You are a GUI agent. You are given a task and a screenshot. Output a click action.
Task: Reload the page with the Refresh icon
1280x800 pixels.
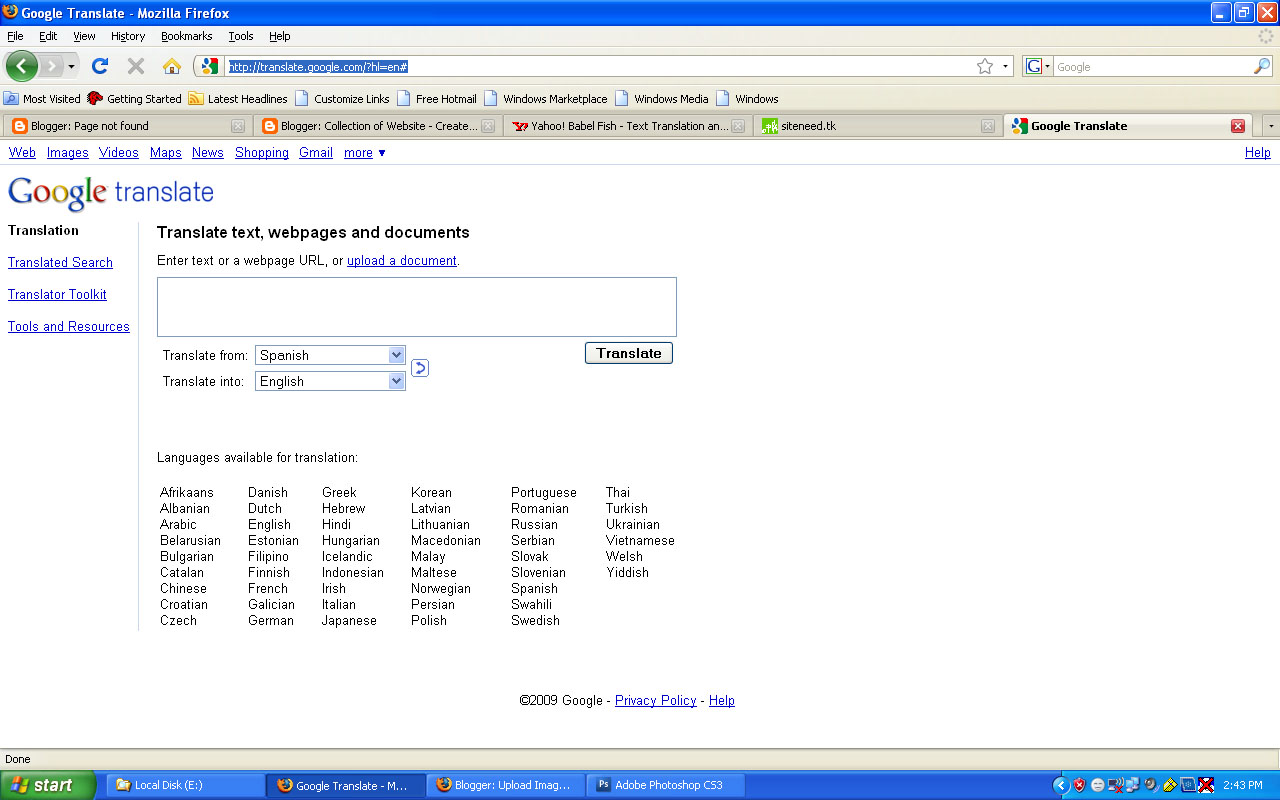click(x=100, y=66)
